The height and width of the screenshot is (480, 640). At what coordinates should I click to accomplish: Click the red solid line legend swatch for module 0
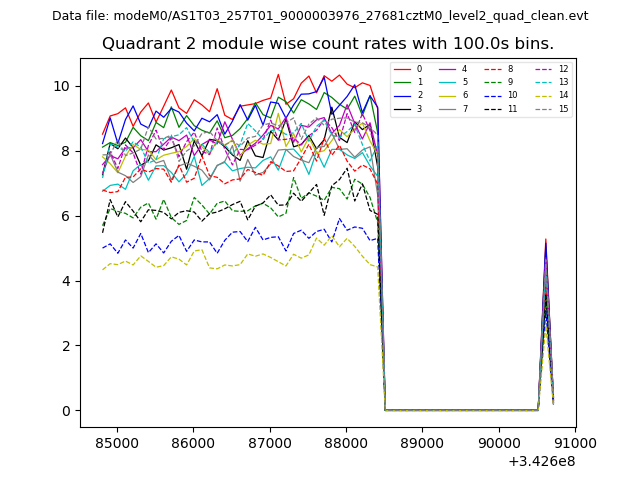tap(402, 69)
